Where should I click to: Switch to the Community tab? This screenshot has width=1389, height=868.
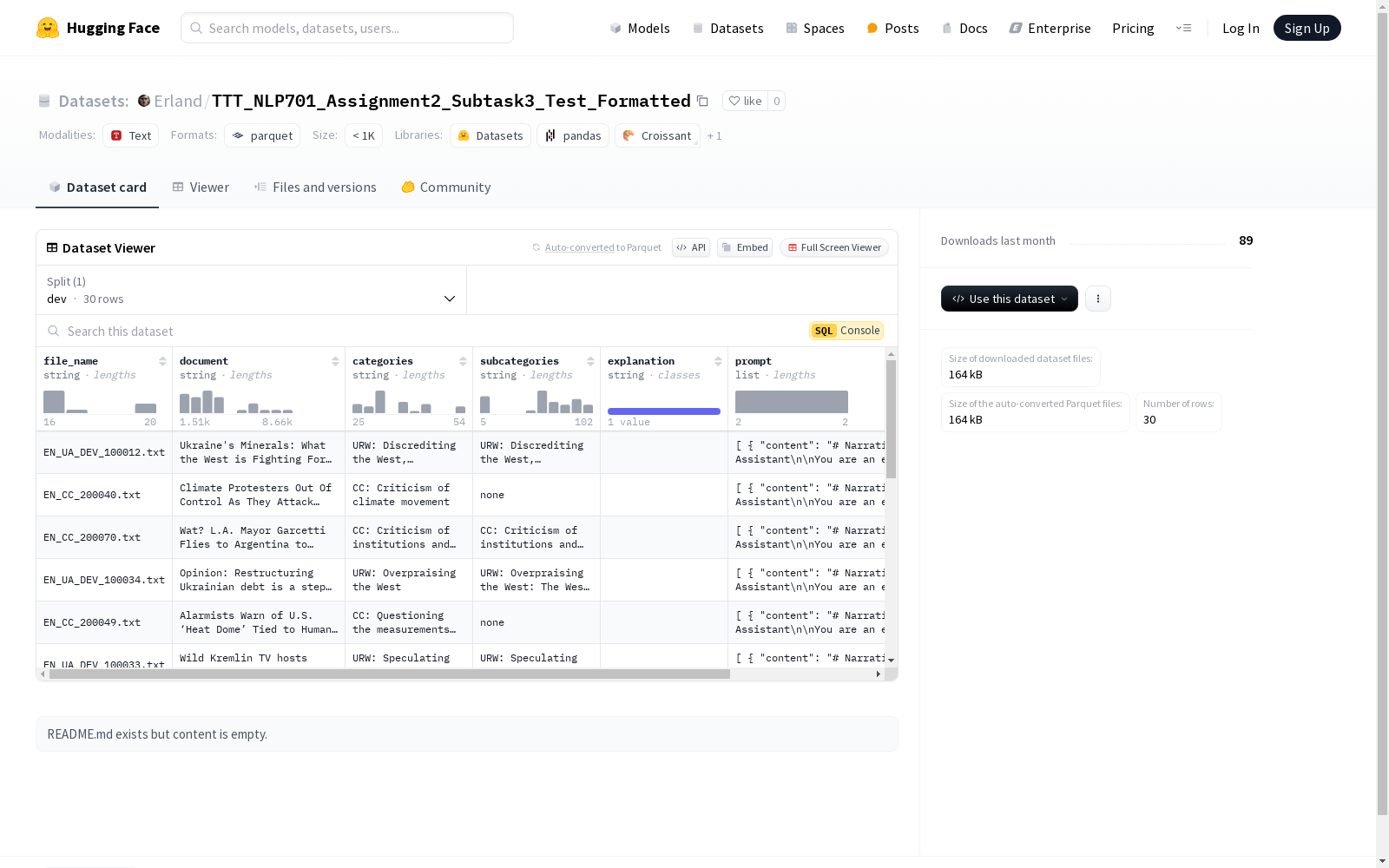(446, 187)
